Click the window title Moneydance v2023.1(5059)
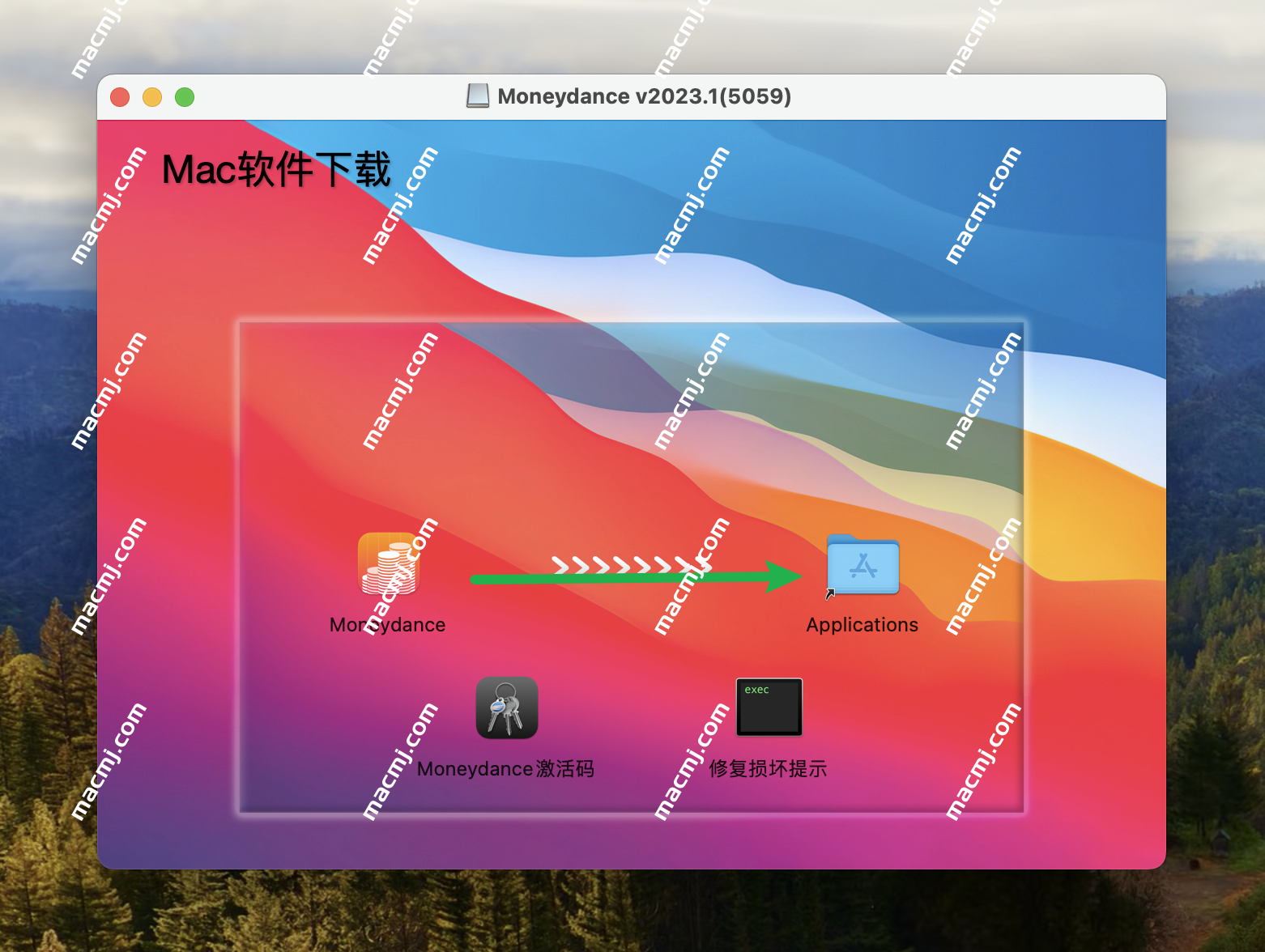This screenshot has height=952, width=1265. 645,96
